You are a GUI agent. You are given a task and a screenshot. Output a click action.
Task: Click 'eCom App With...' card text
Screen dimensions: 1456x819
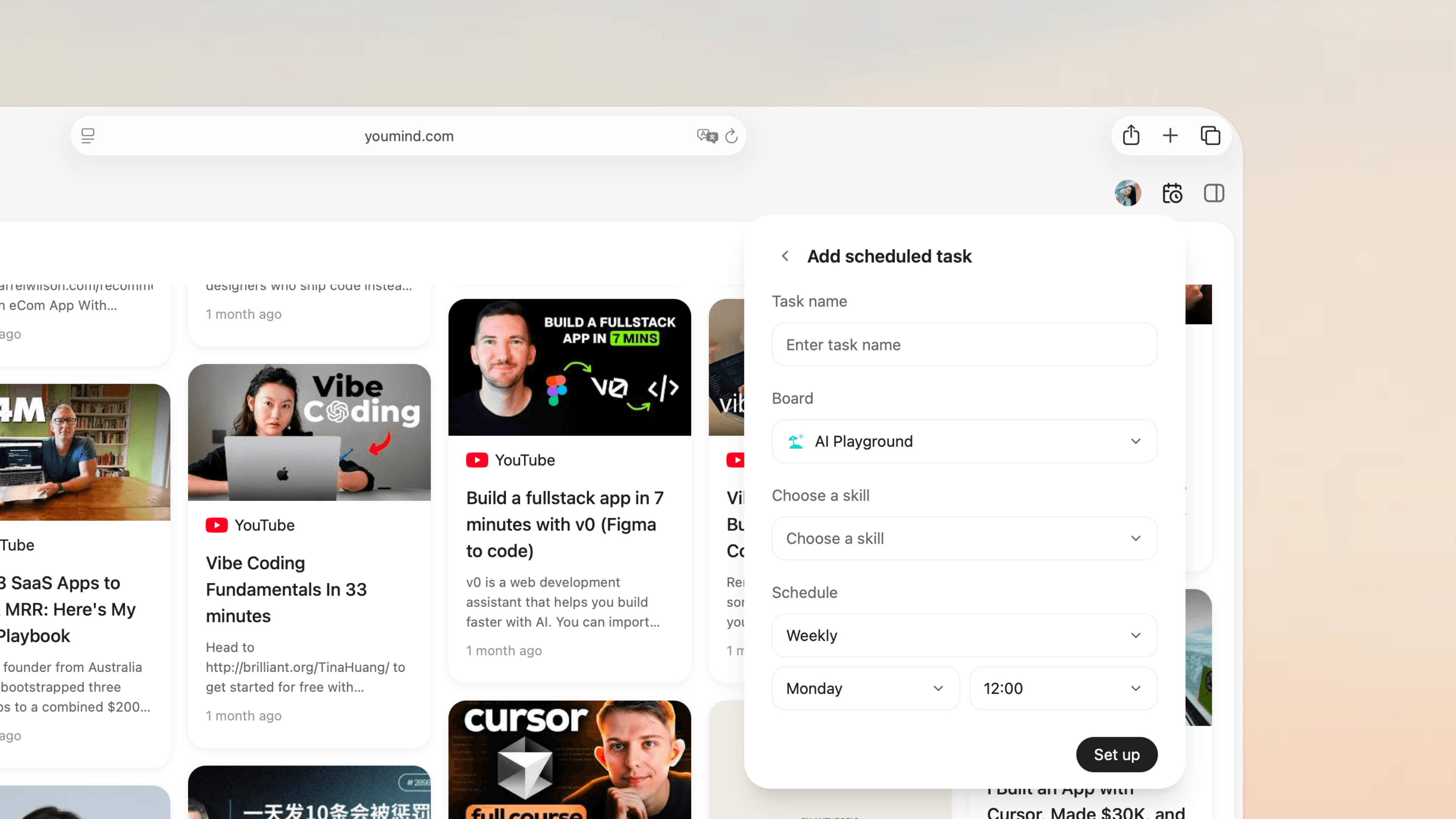coord(59,305)
